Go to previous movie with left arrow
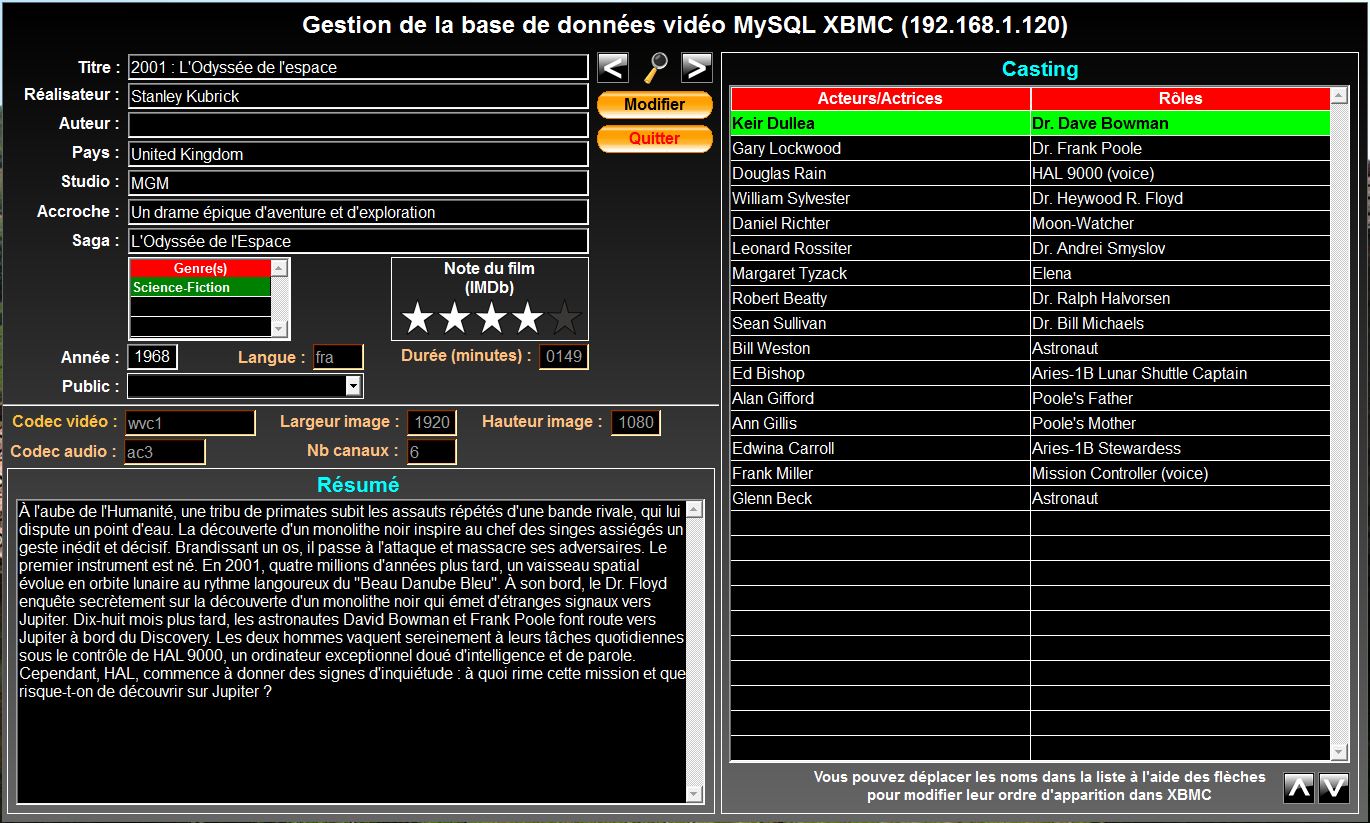The image size is (1370, 823). [613, 68]
